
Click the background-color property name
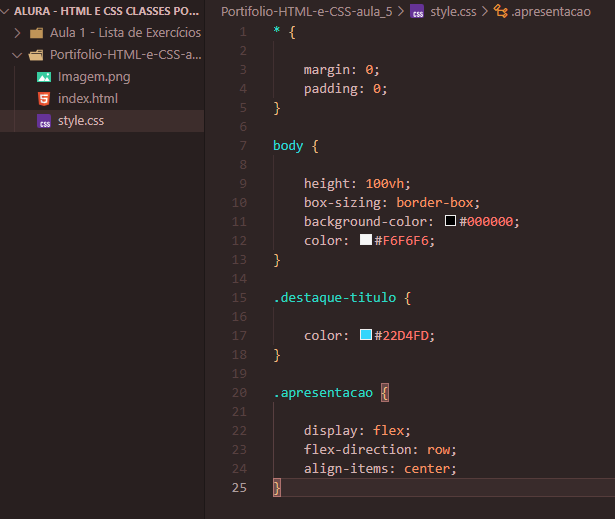pyautogui.click(x=365, y=222)
